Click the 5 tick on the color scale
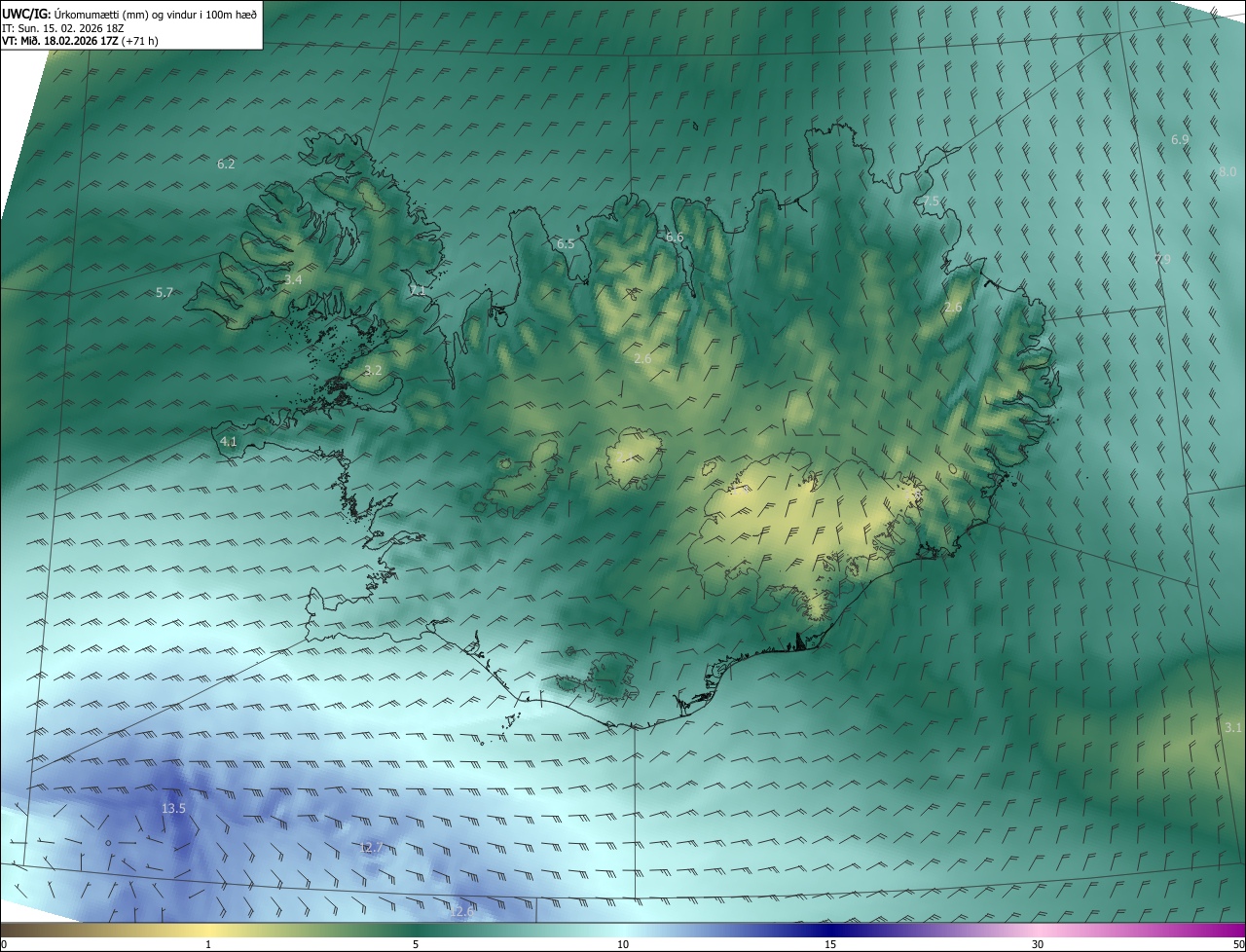This screenshot has width=1246, height=952. pyautogui.click(x=416, y=944)
